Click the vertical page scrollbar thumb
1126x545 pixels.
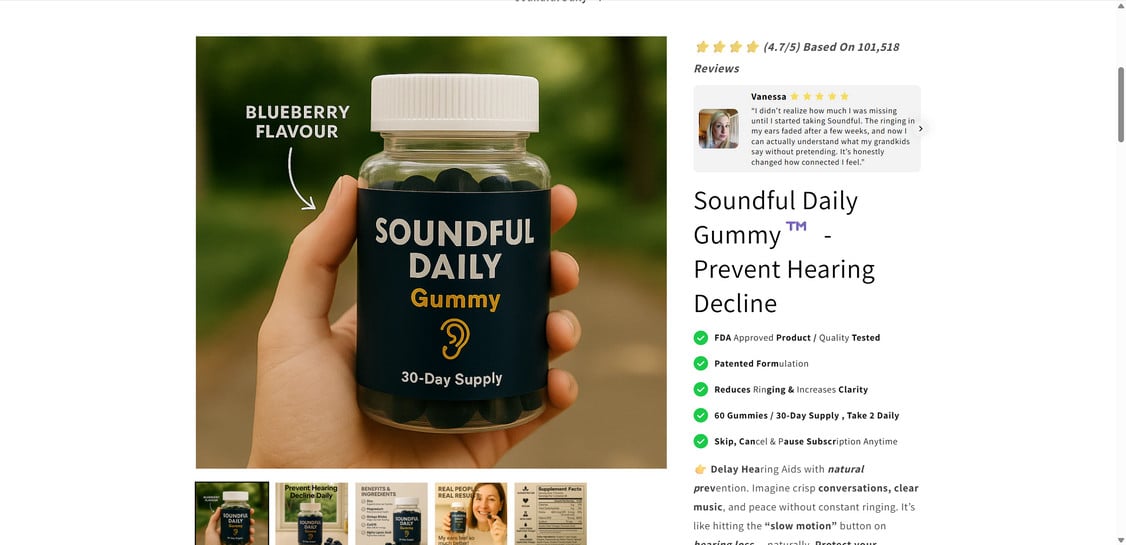pyautogui.click(x=1120, y=104)
